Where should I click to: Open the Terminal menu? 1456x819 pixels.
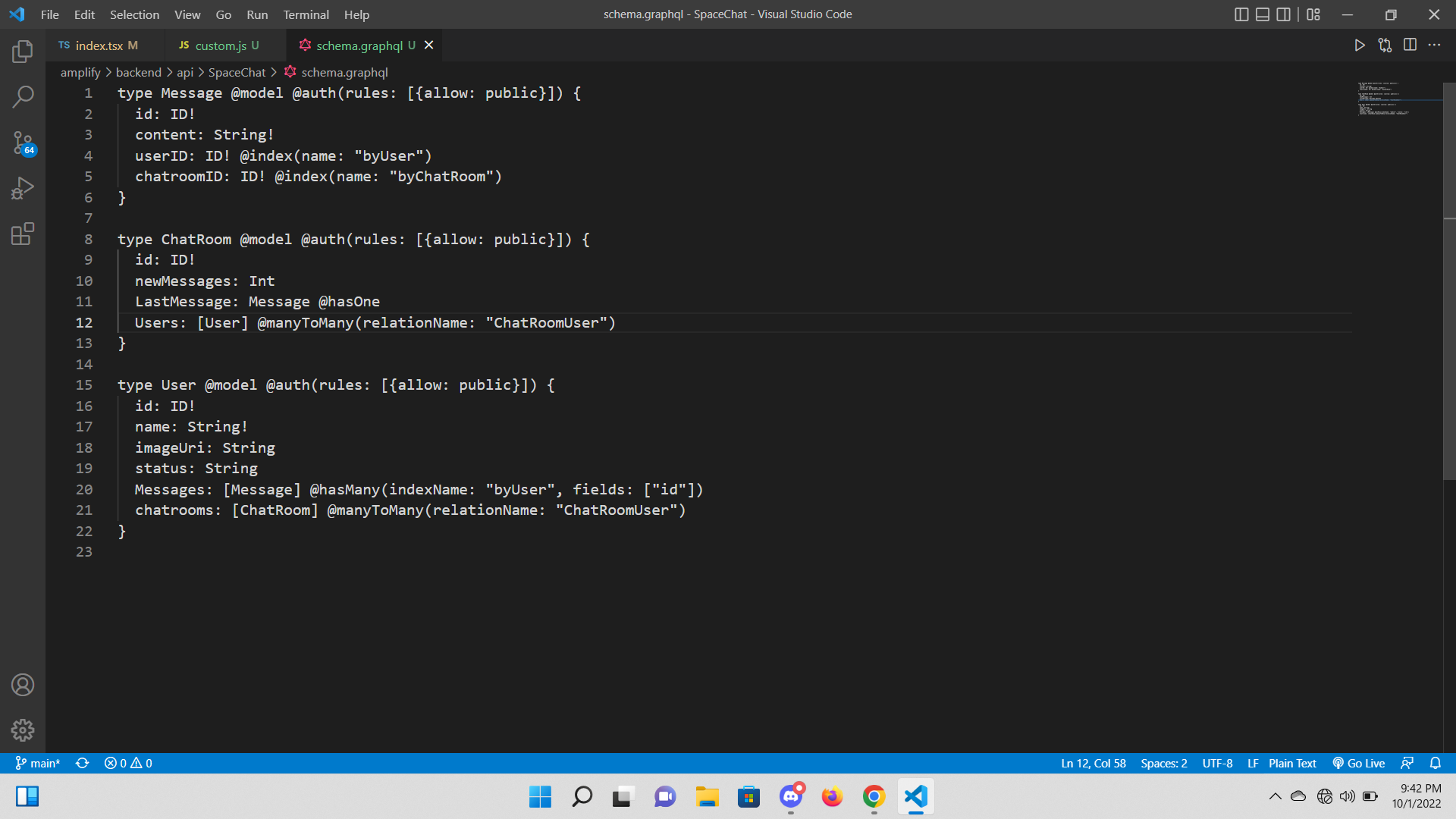(x=306, y=14)
